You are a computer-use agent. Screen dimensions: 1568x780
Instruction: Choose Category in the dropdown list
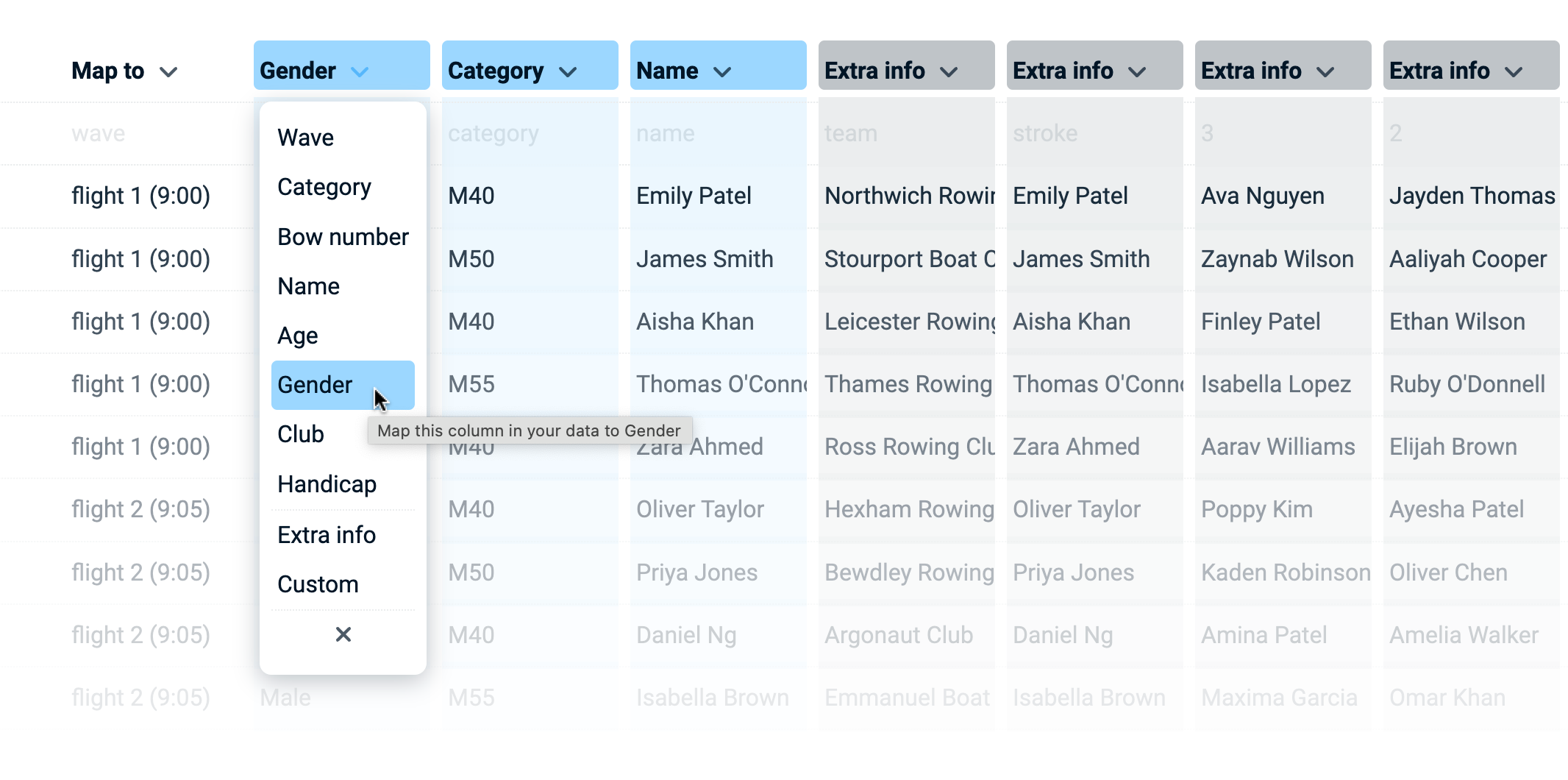(x=324, y=187)
